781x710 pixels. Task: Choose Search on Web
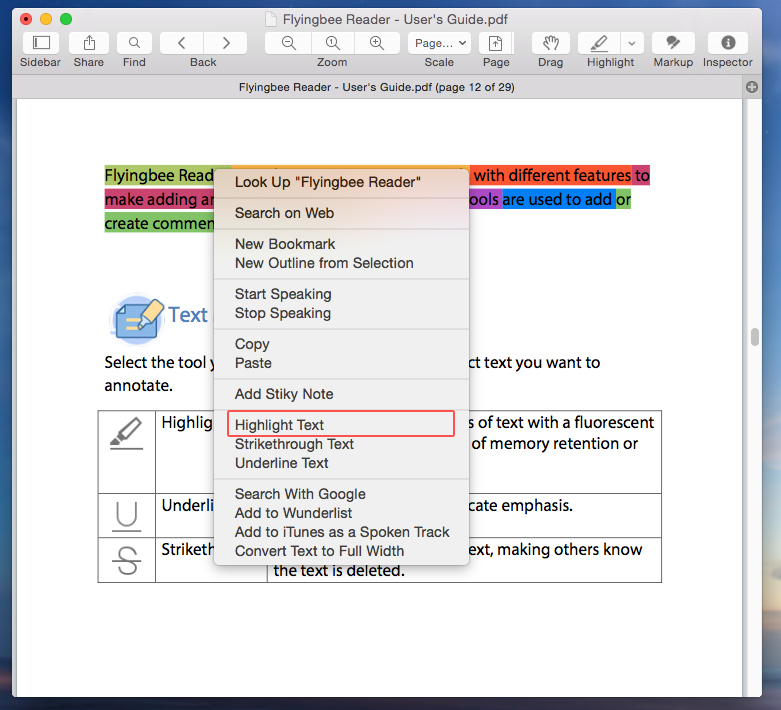(341, 213)
